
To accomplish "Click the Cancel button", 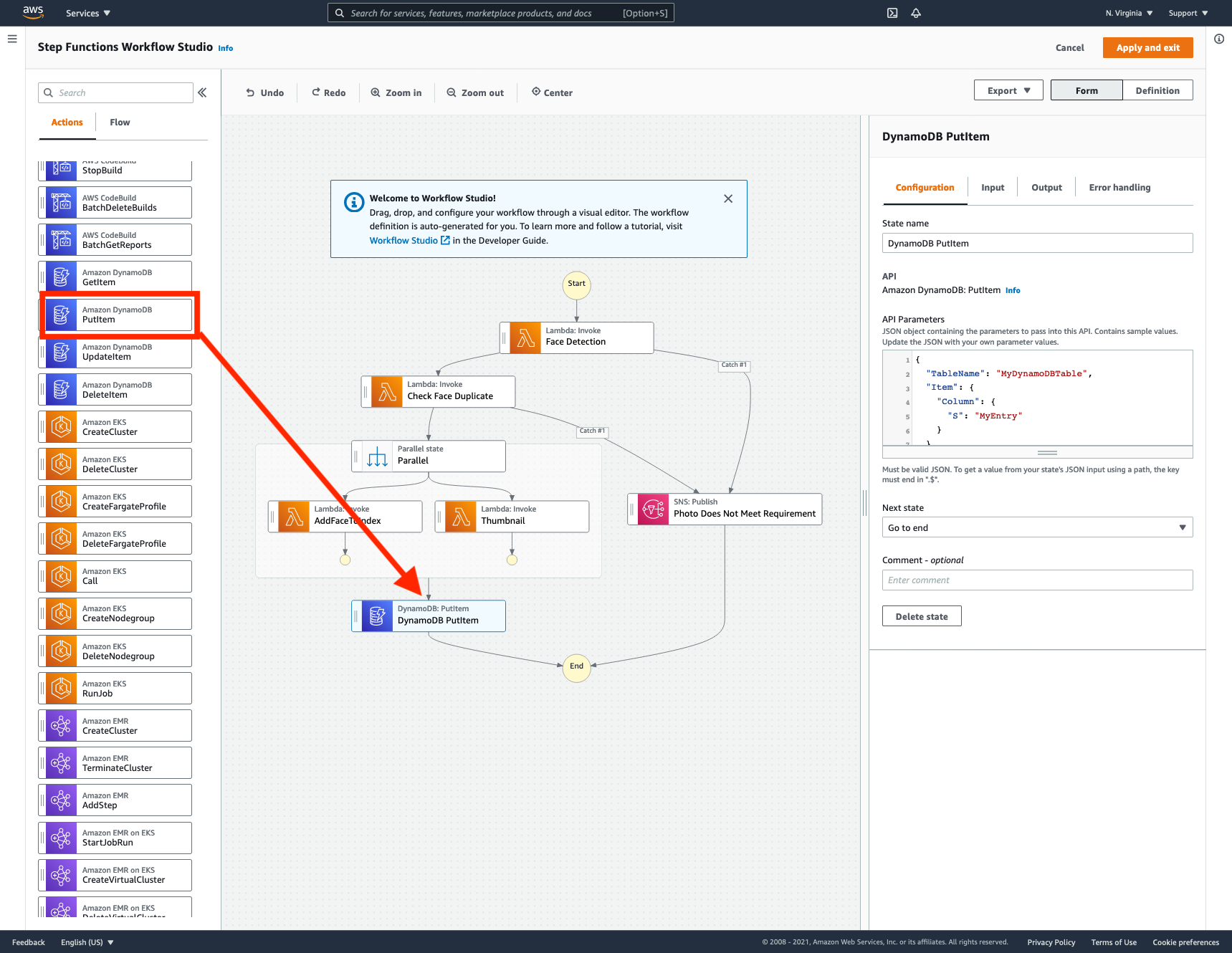I will [1069, 47].
